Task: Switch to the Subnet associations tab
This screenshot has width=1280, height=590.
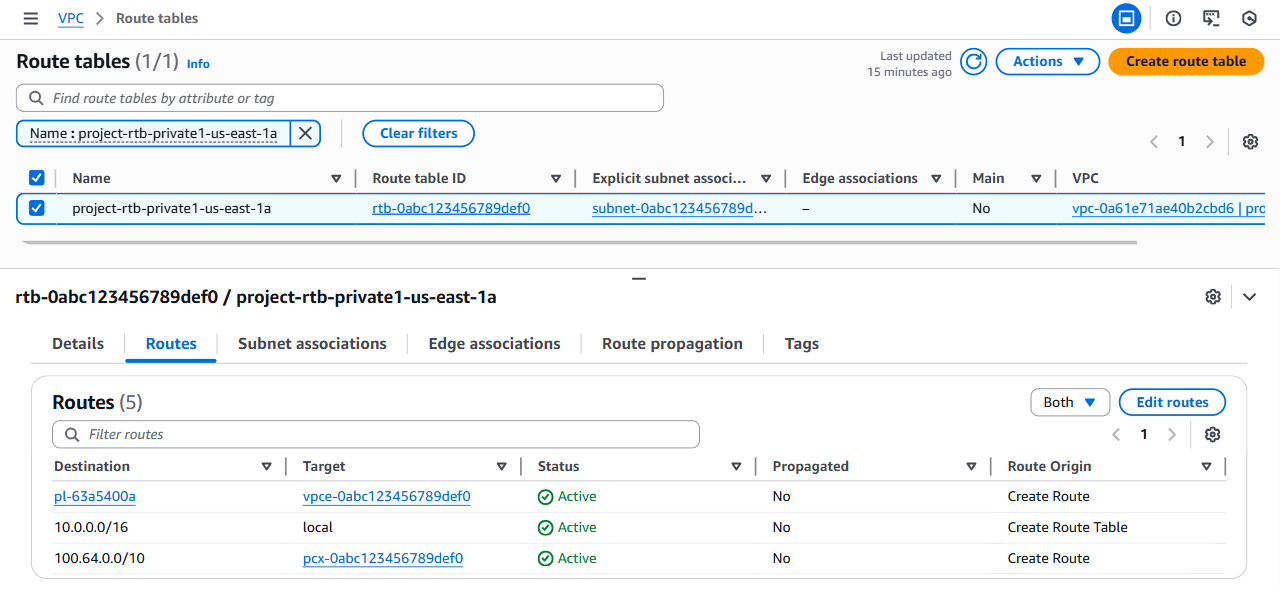Action: pyautogui.click(x=312, y=344)
